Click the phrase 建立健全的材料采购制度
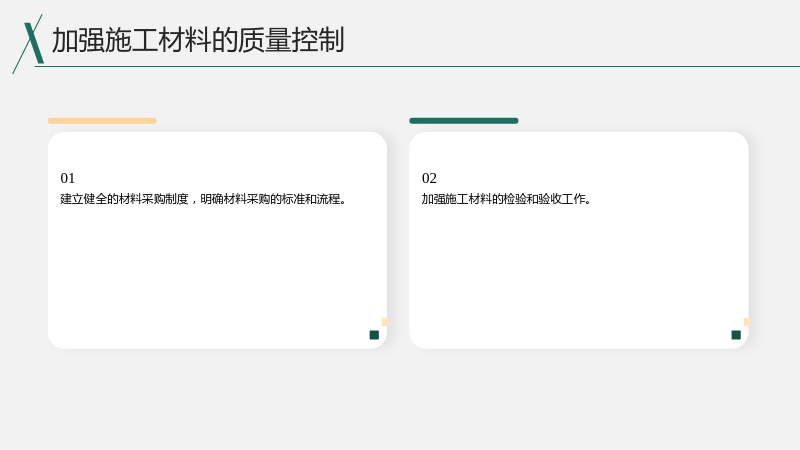This screenshot has height=450, width=800. click(124, 199)
